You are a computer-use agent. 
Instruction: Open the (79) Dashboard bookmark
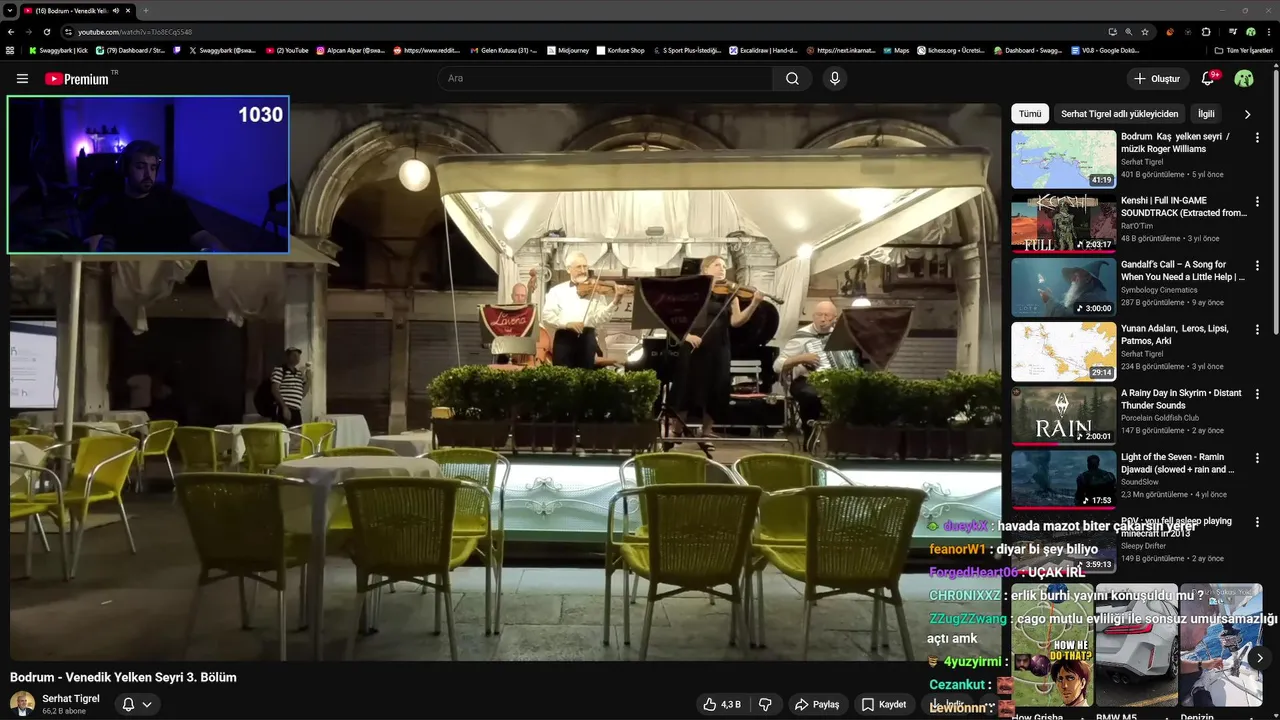(131, 50)
